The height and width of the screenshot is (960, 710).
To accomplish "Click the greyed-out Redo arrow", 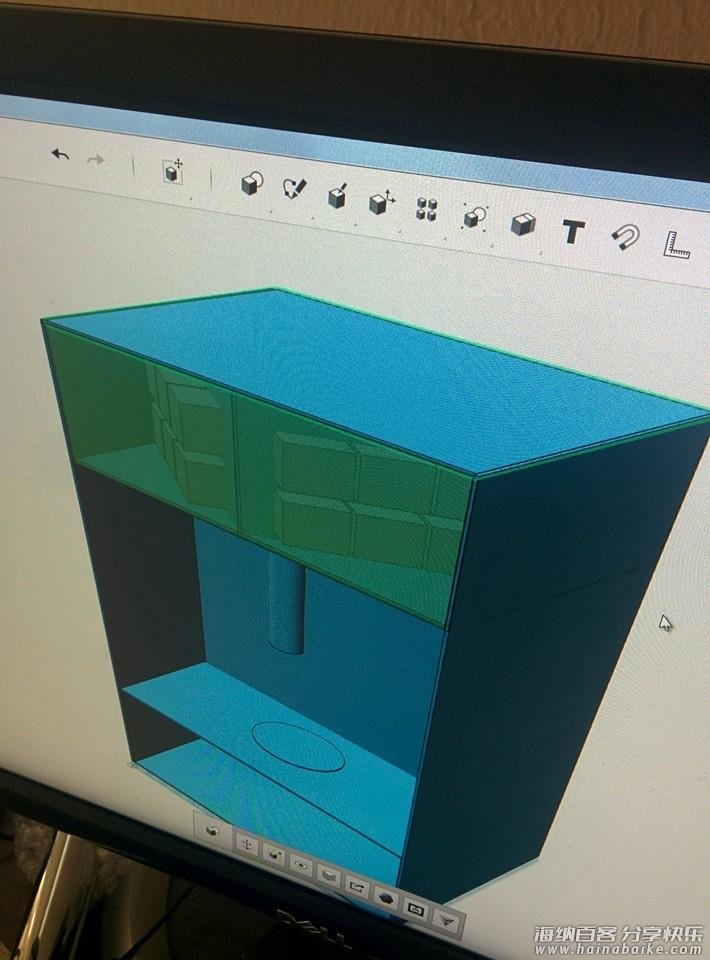I will 95,161.
